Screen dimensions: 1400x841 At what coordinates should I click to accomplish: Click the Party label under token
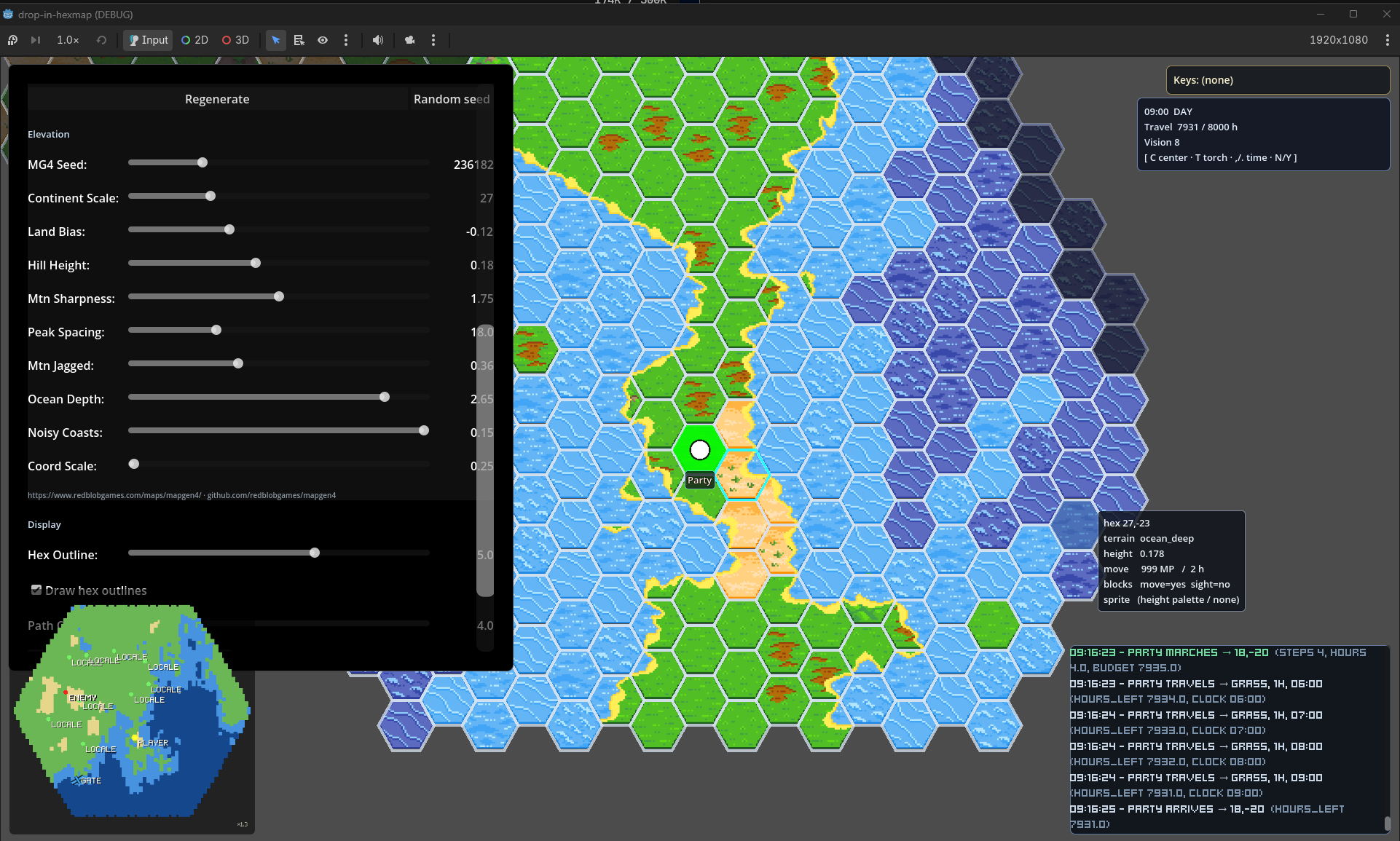click(699, 480)
